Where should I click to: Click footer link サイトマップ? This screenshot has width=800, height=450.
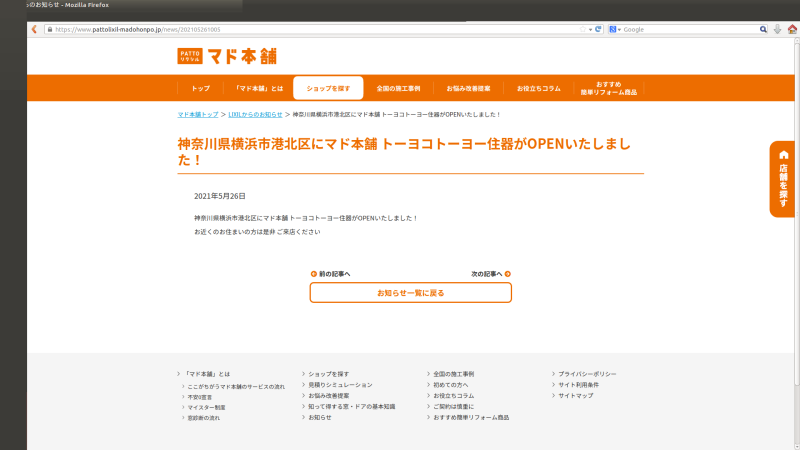pos(576,395)
